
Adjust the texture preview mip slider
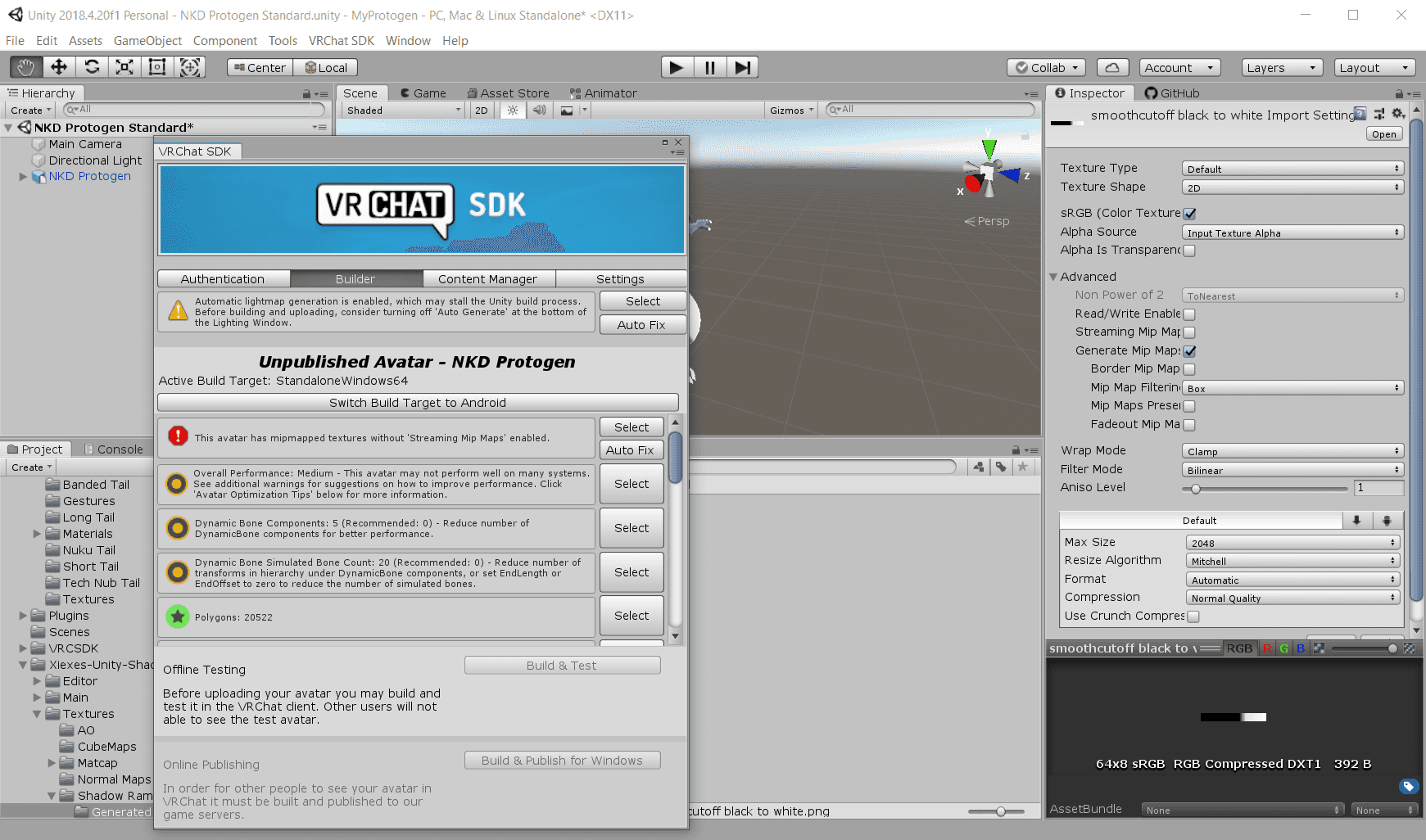1365,648
